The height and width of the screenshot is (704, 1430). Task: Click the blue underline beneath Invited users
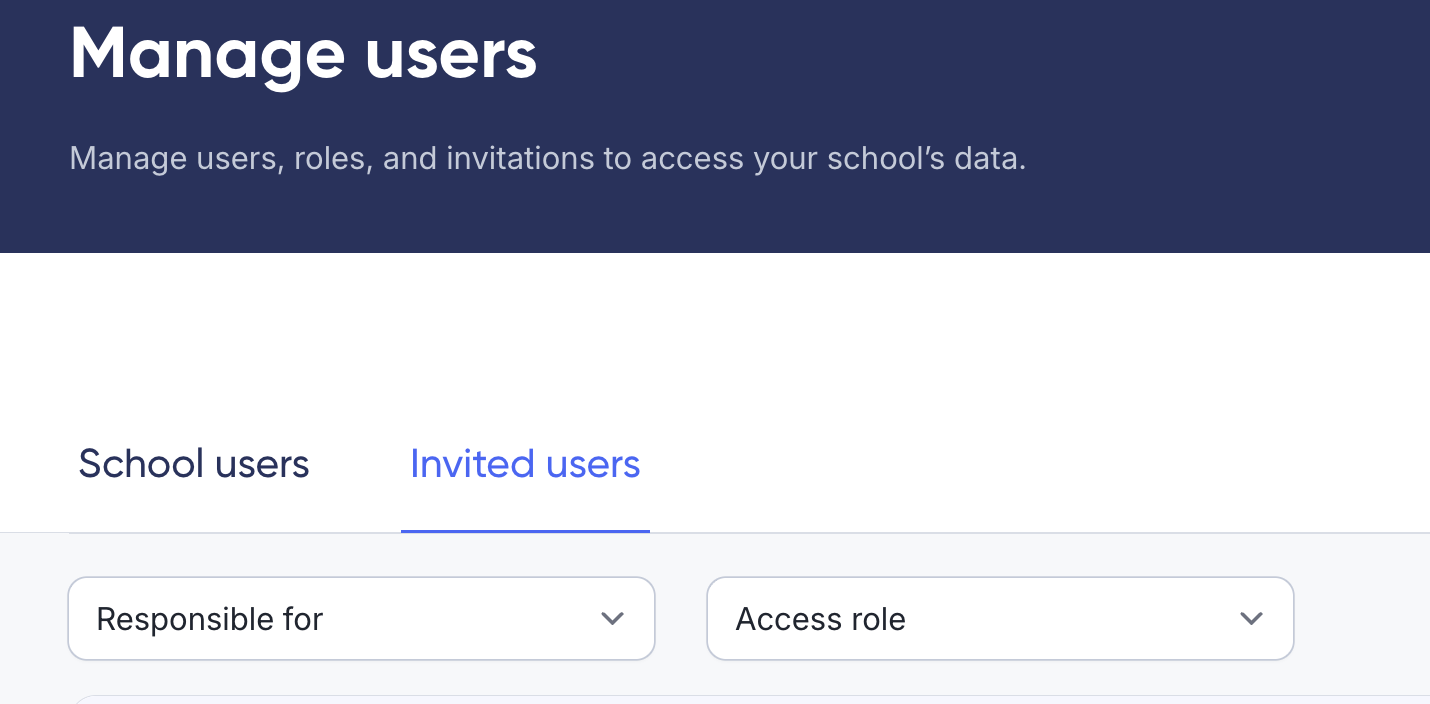click(525, 531)
